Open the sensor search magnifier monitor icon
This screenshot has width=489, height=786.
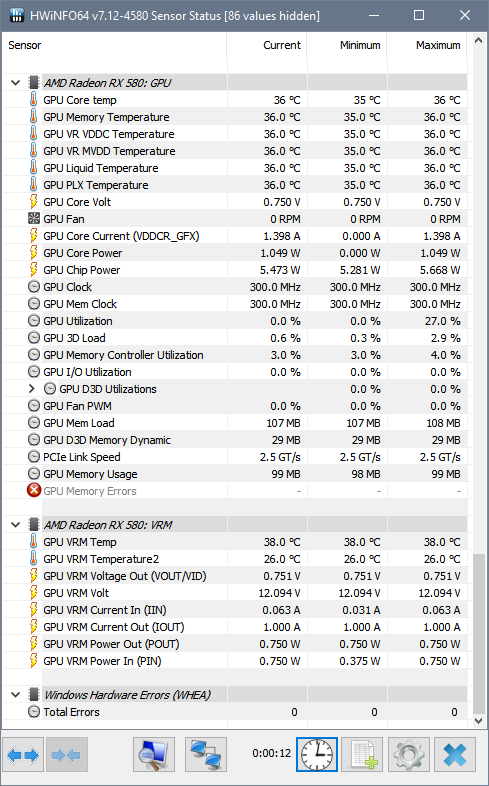(154, 754)
